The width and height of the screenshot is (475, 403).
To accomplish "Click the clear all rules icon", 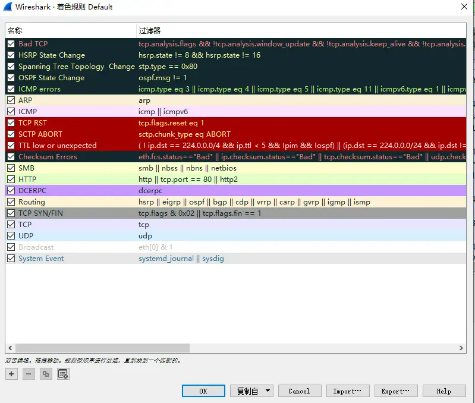I will point(63,374).
